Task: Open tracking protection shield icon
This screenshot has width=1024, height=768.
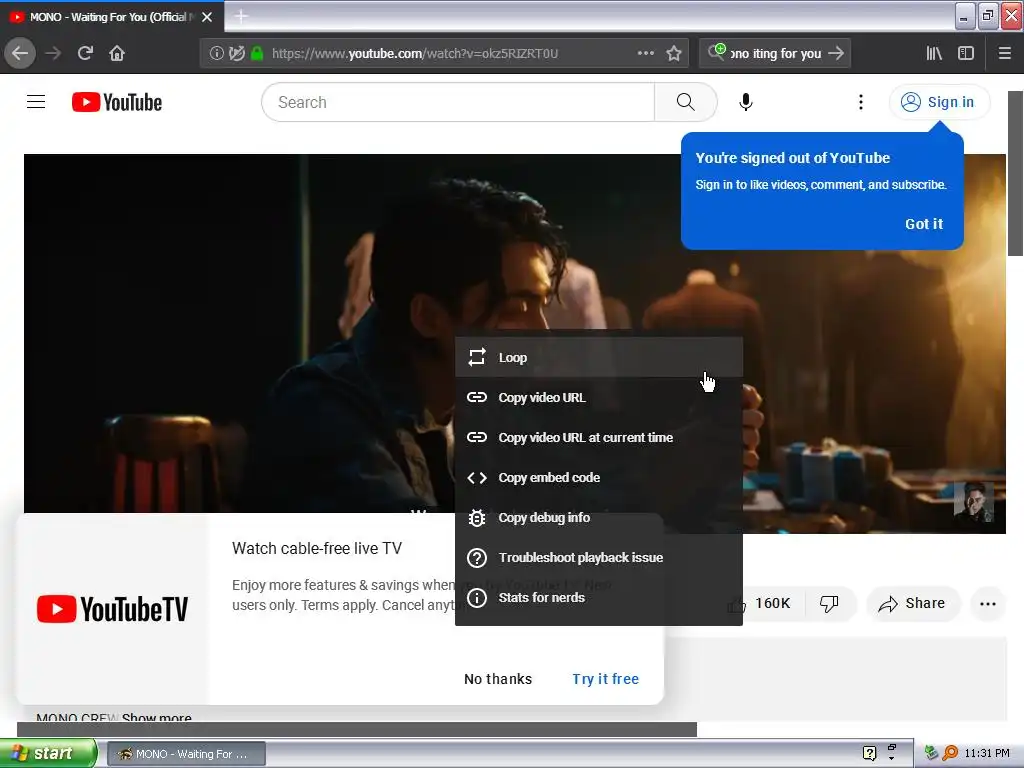Action: (236, 53)
